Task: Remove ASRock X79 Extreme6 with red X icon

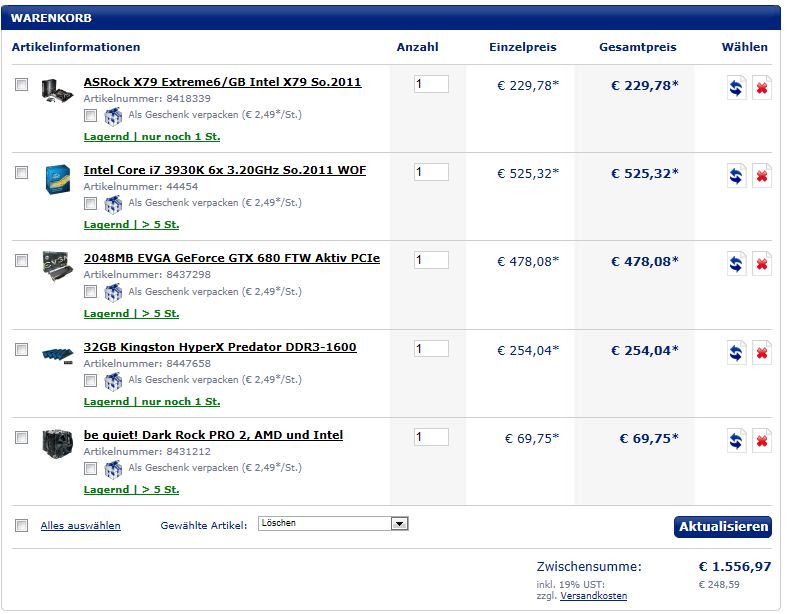Action: pos(762,88)
